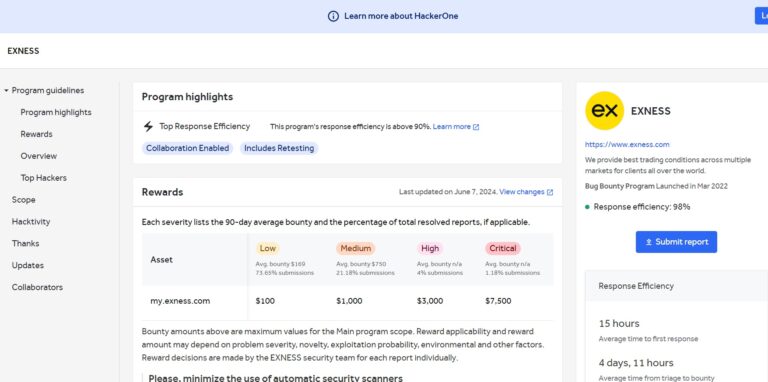Click the $1,000 Medium bounty value
Screen dimensions: 768x382
tap(349, 301)
